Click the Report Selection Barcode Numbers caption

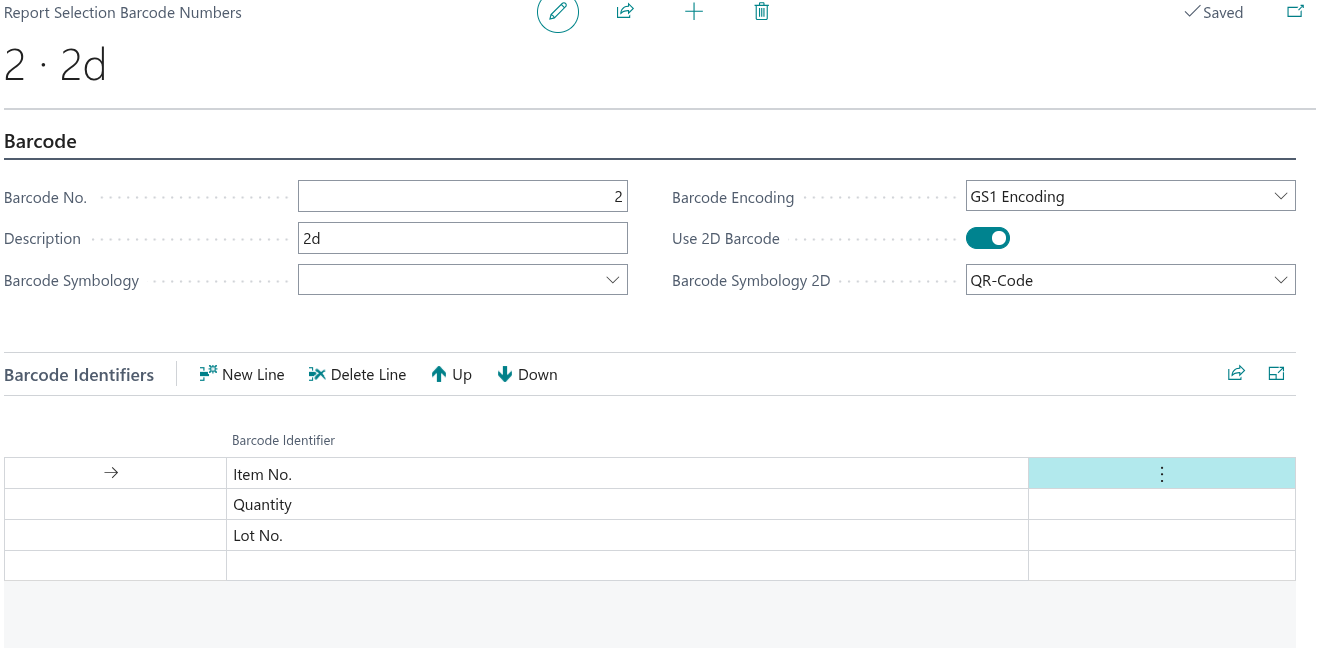pos(123,13)
